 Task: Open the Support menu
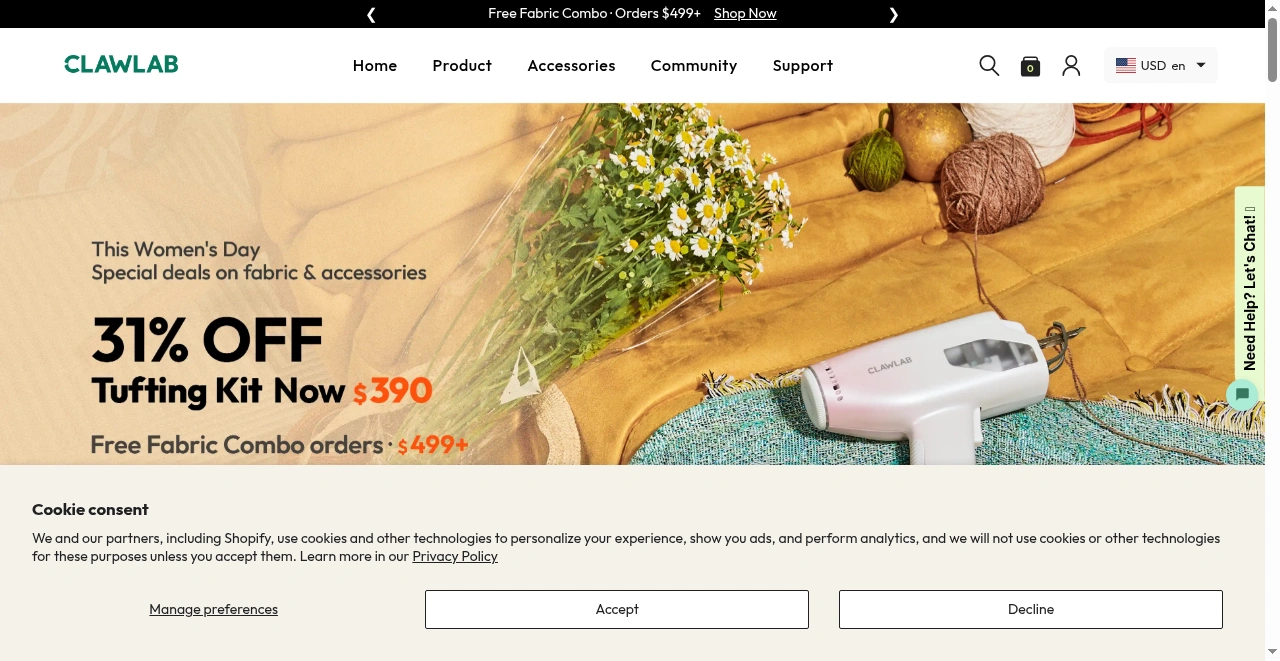pos(803,66)
